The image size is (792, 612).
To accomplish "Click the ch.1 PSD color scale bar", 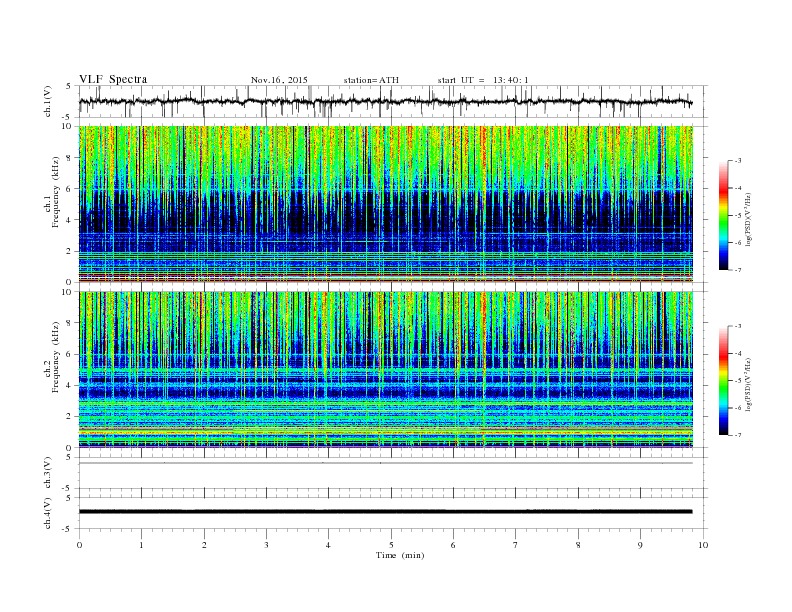I will (x=723, y=216).
